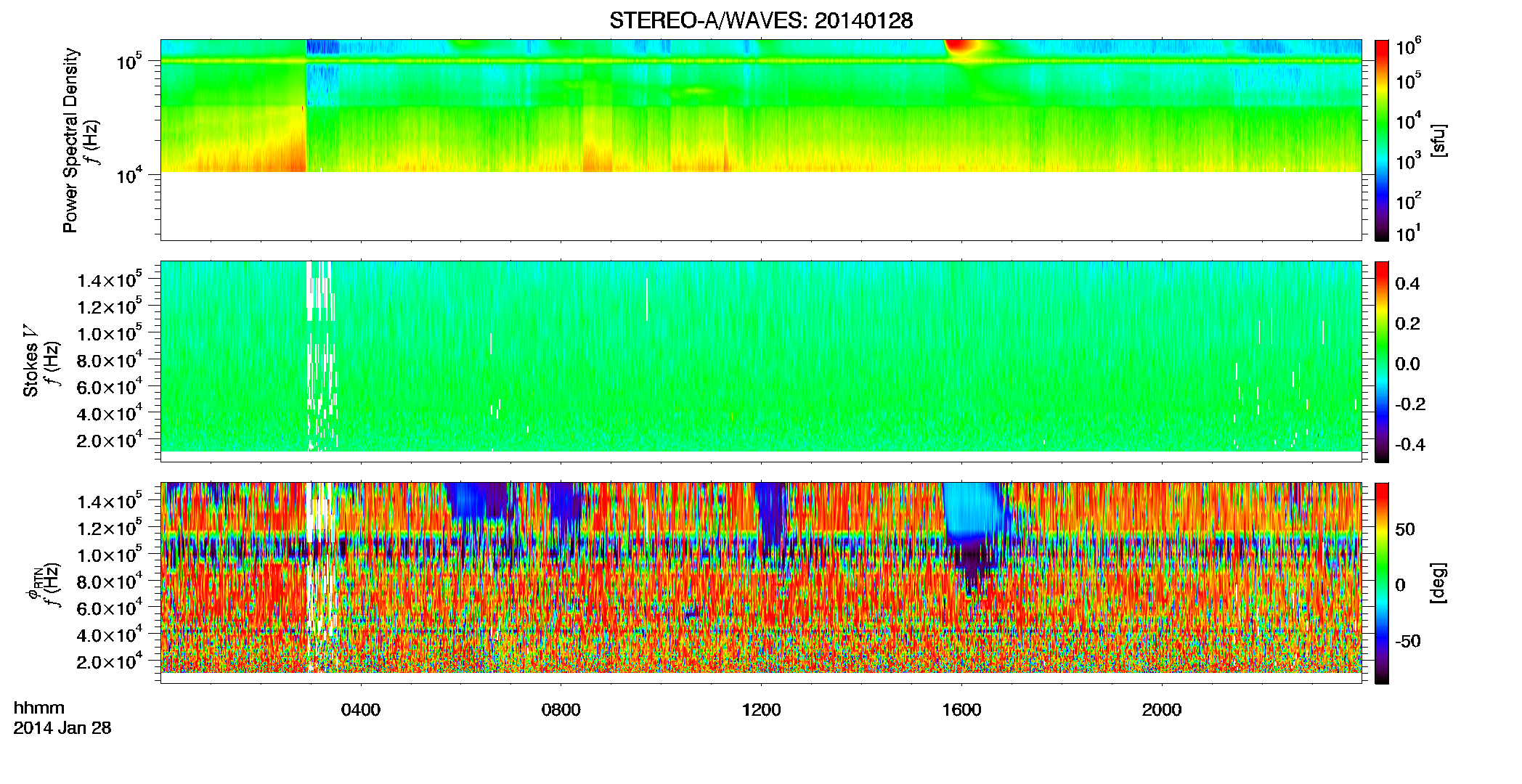Select the [deg] colorbar unit label

pos(1438,583)
